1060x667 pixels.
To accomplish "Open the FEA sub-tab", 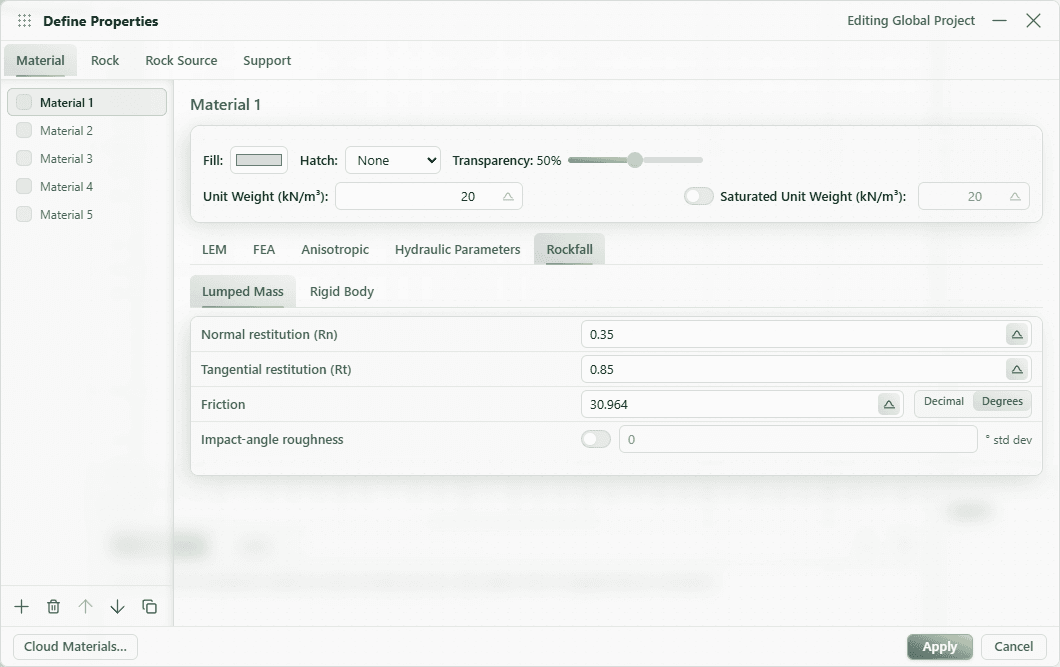I will coord(264,249).
